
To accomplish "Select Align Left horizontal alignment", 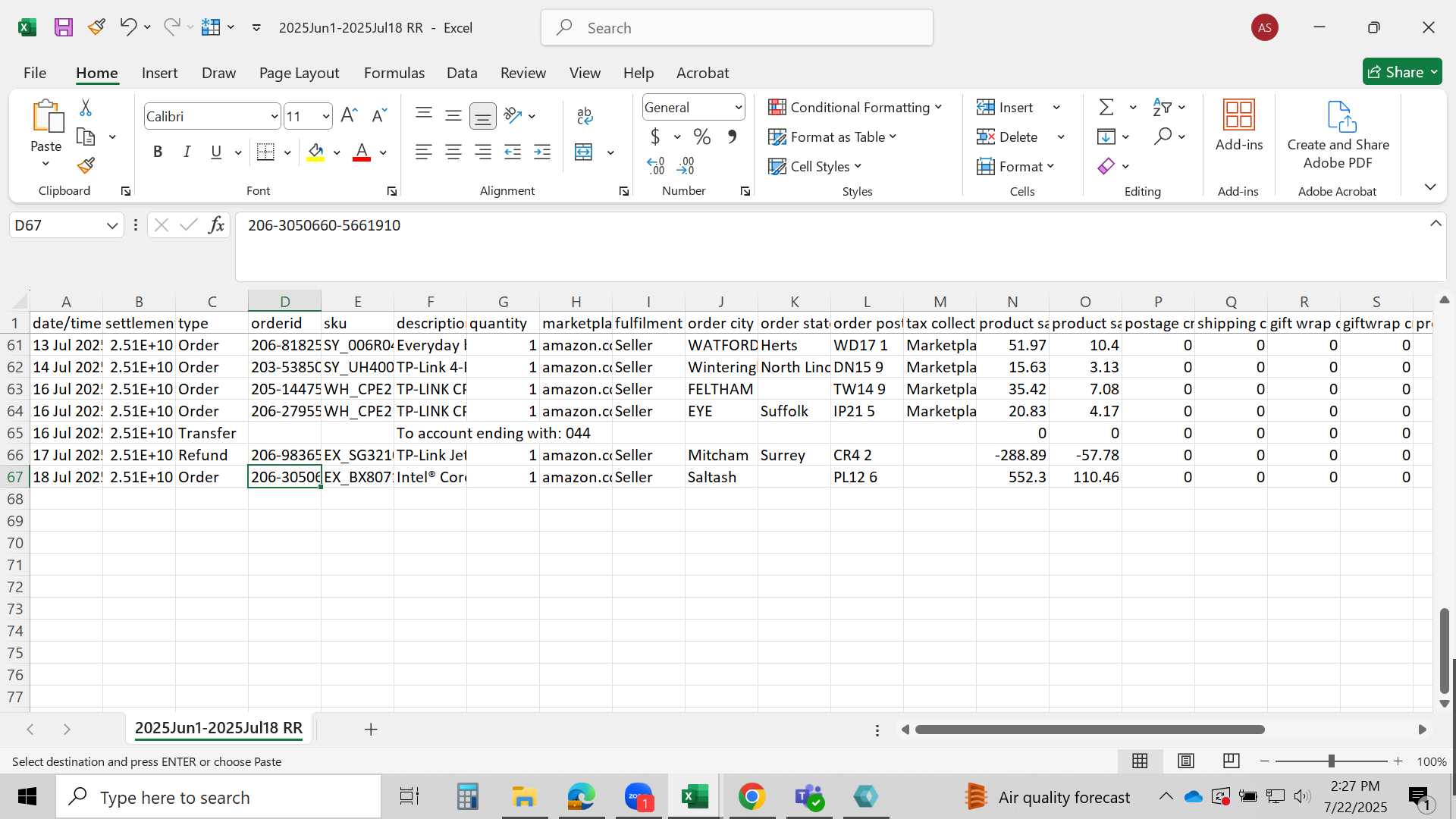I will point(424,152).
